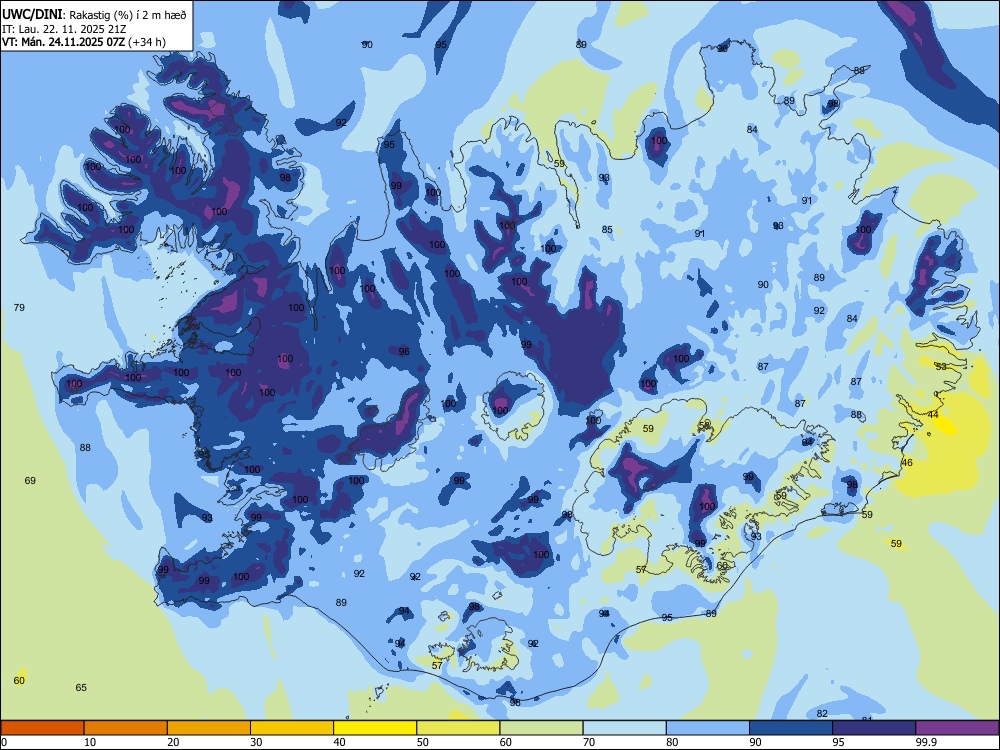Click the map value '69' off the west coast
Viewport: 1000px width, 750px height.
[30, 480]
